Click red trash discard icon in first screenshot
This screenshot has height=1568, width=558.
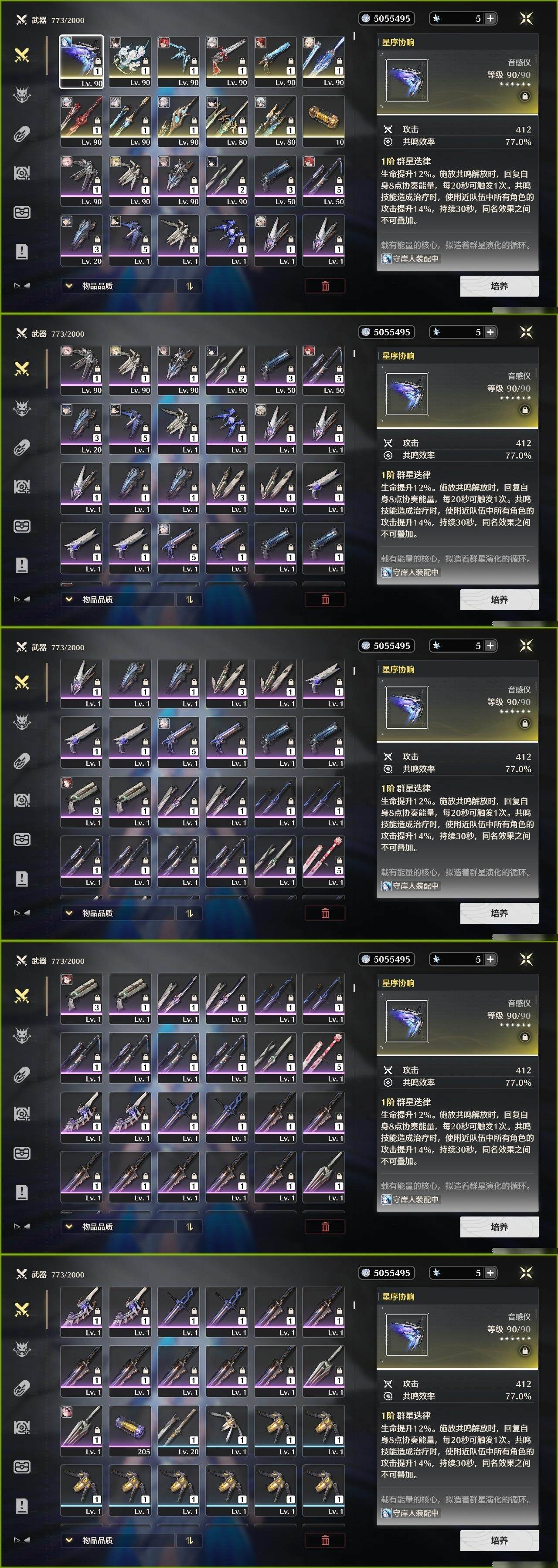pyautogui.click(x=325, y=286)
